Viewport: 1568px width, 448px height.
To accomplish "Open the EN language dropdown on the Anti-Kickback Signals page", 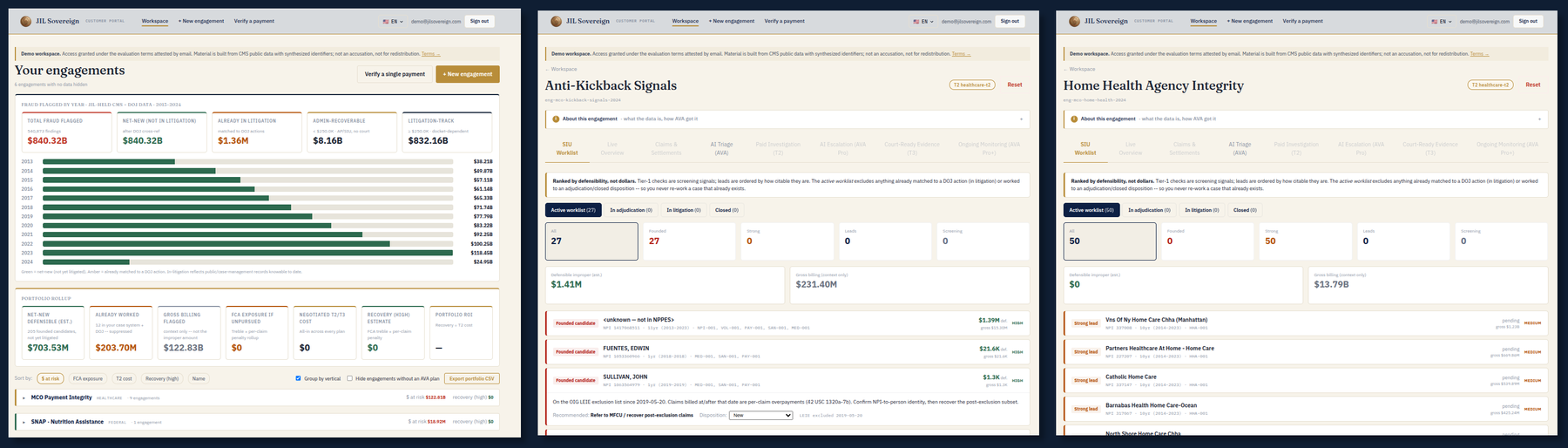I will point(923,21).
